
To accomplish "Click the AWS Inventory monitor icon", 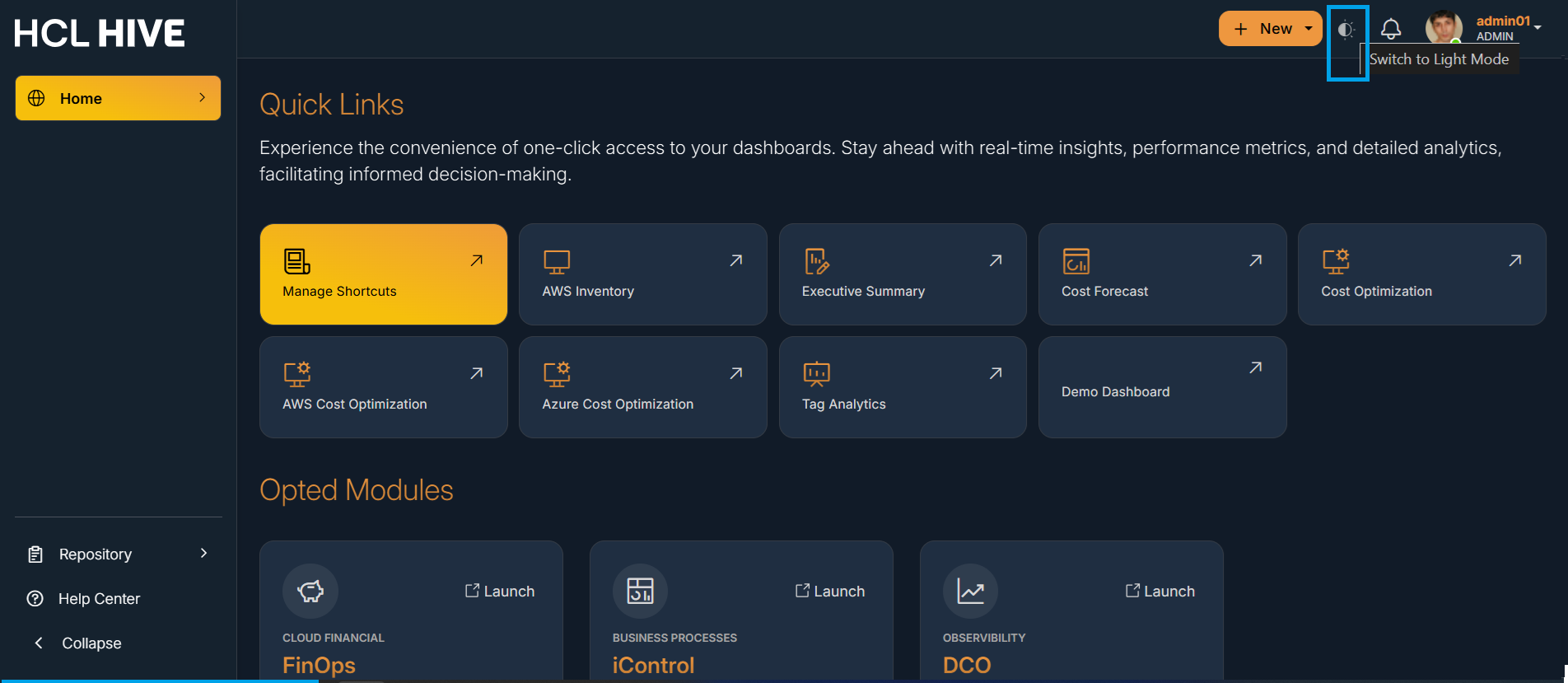I will point(557,262).
